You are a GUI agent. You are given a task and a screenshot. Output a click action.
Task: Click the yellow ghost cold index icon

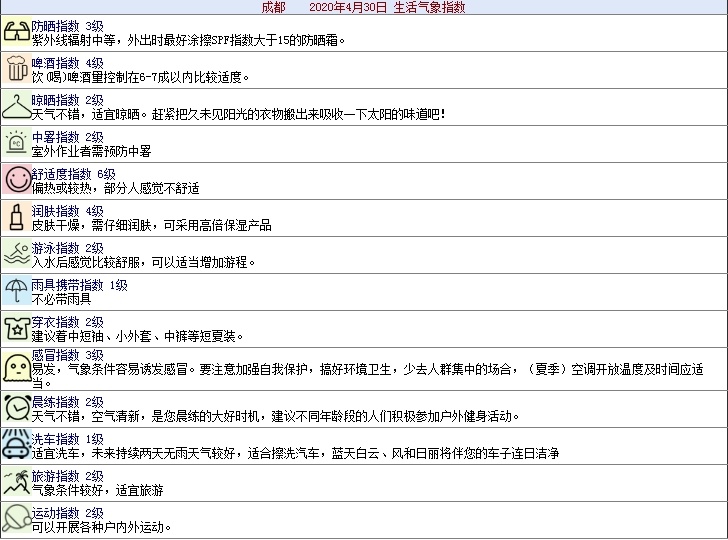click(x=16, y=367)
